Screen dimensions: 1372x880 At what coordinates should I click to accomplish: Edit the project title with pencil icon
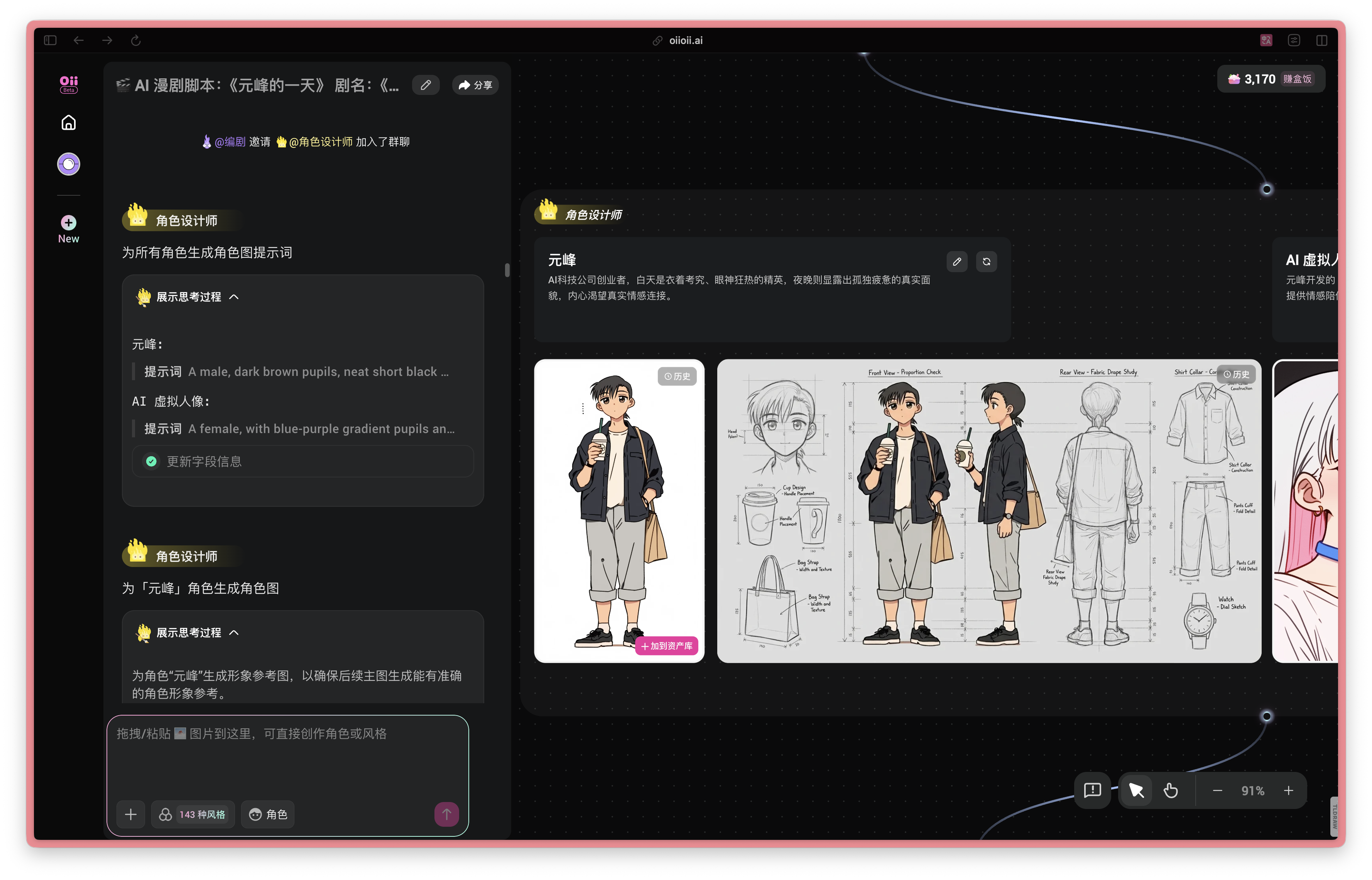click(426, 85)
